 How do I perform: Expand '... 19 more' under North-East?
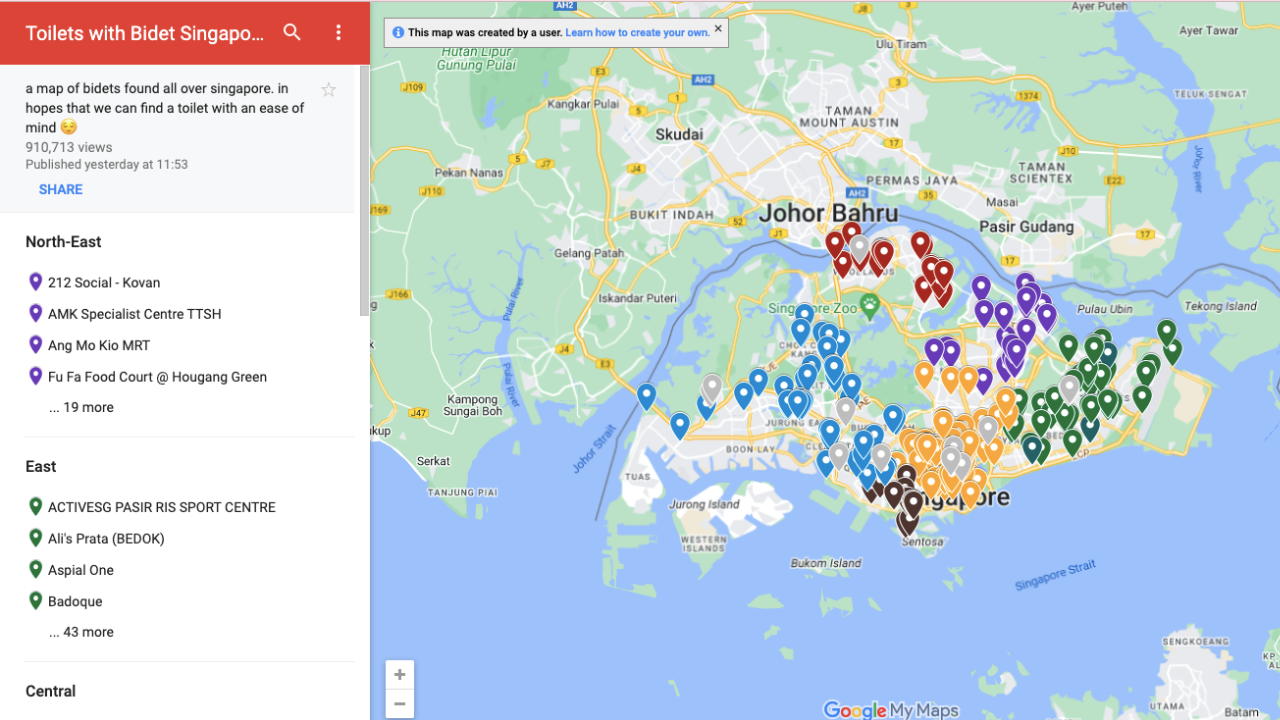81,408
